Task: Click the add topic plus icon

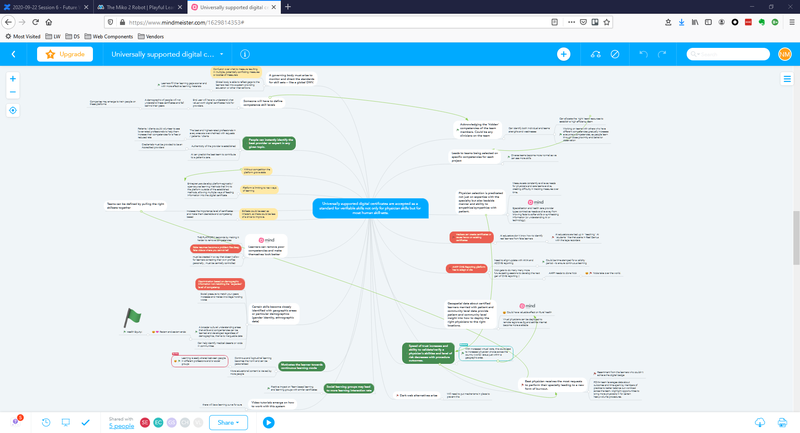Action: [564, 54]
